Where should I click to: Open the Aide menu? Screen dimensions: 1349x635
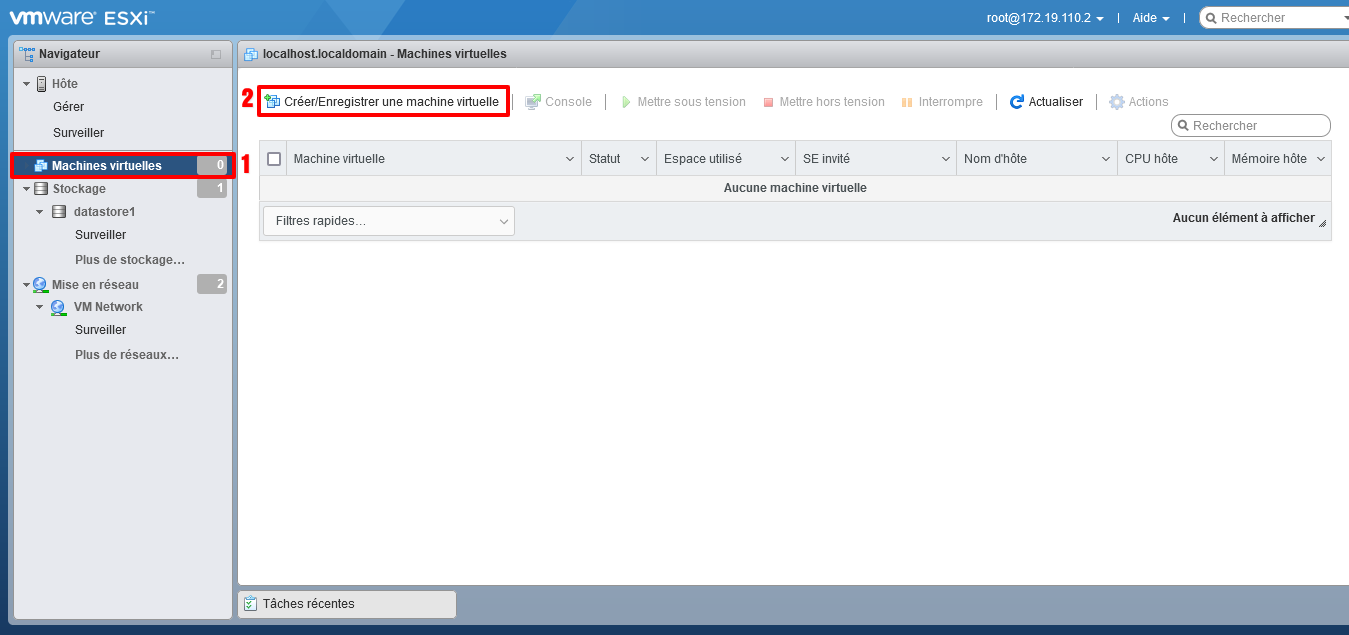1150,18
